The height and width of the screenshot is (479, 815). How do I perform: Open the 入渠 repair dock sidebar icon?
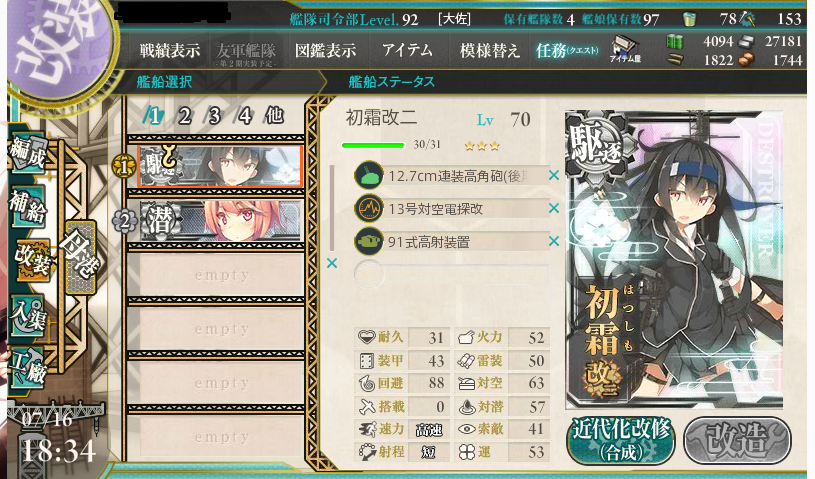pos(29,315)
